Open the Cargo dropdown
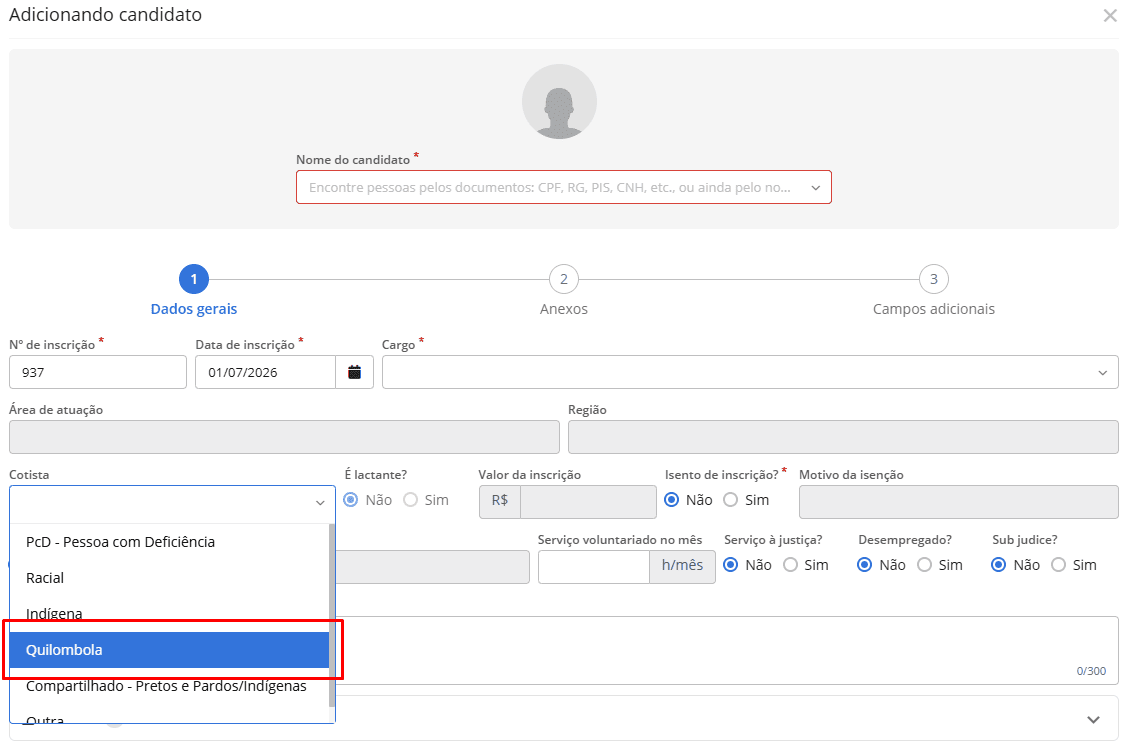 (750, 372)
